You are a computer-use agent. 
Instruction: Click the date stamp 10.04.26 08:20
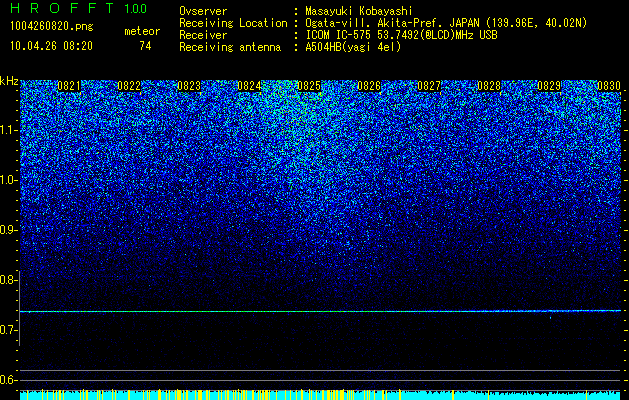51,46
